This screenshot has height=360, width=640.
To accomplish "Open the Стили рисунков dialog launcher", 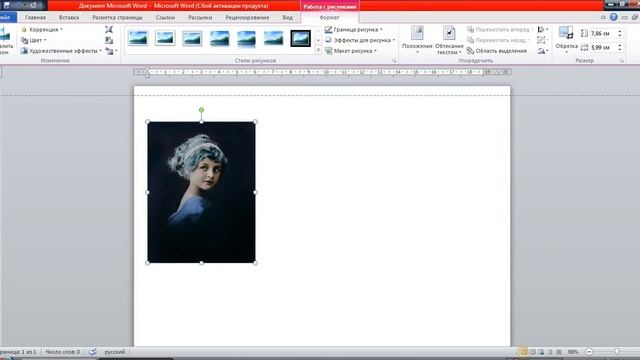I will (x=394, y=61).
